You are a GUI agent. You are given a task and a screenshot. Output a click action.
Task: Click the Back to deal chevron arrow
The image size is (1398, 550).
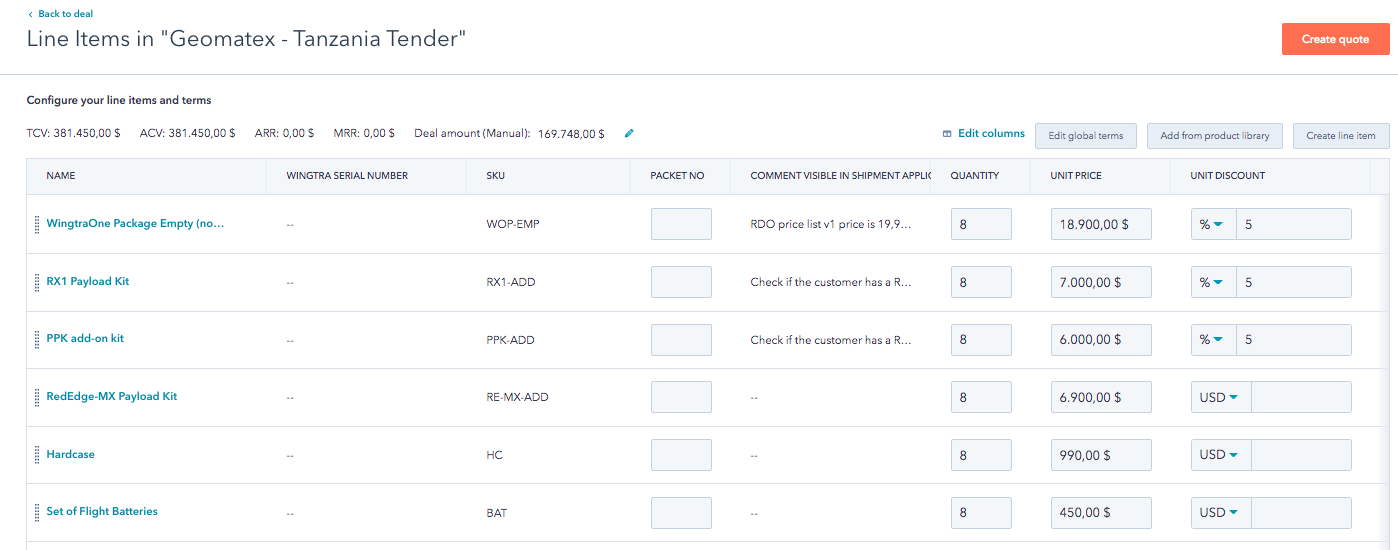click(x=31, y=14)
